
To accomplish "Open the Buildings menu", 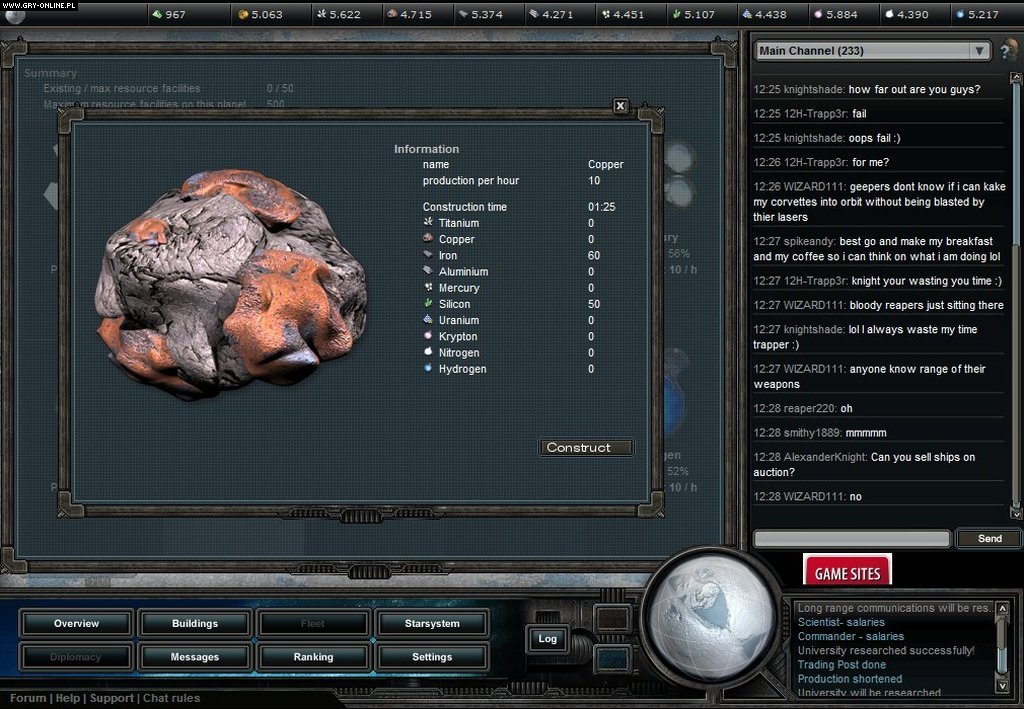I will point(195,623).
